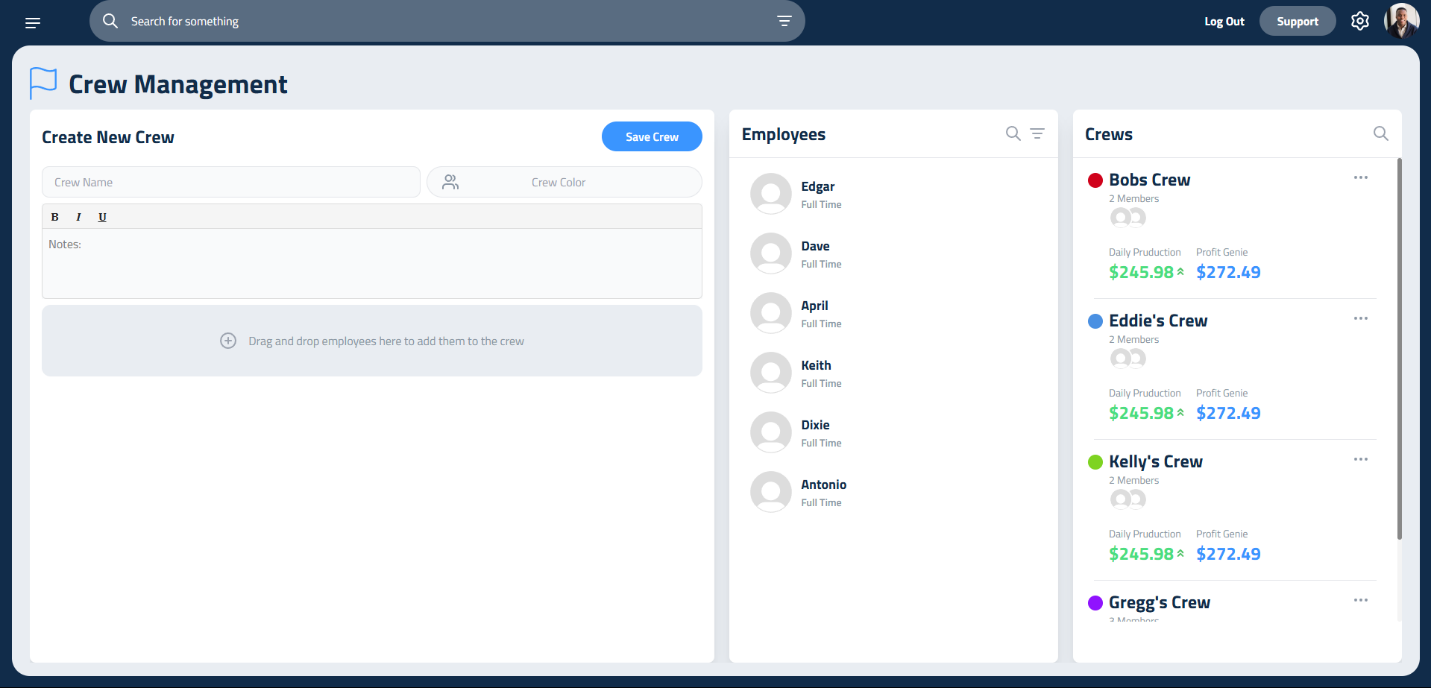Image resolution: width=1431 pixels, height=688 pixels.
Task: Click into the Crew Name field
Action: point(231,182)
